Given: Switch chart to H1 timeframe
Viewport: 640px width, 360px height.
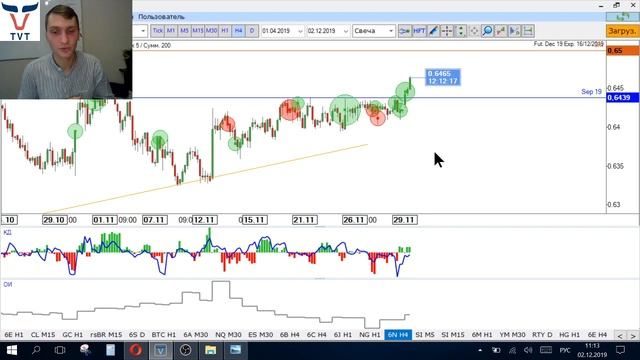Looking at the screenshot, I should point(225,31).
